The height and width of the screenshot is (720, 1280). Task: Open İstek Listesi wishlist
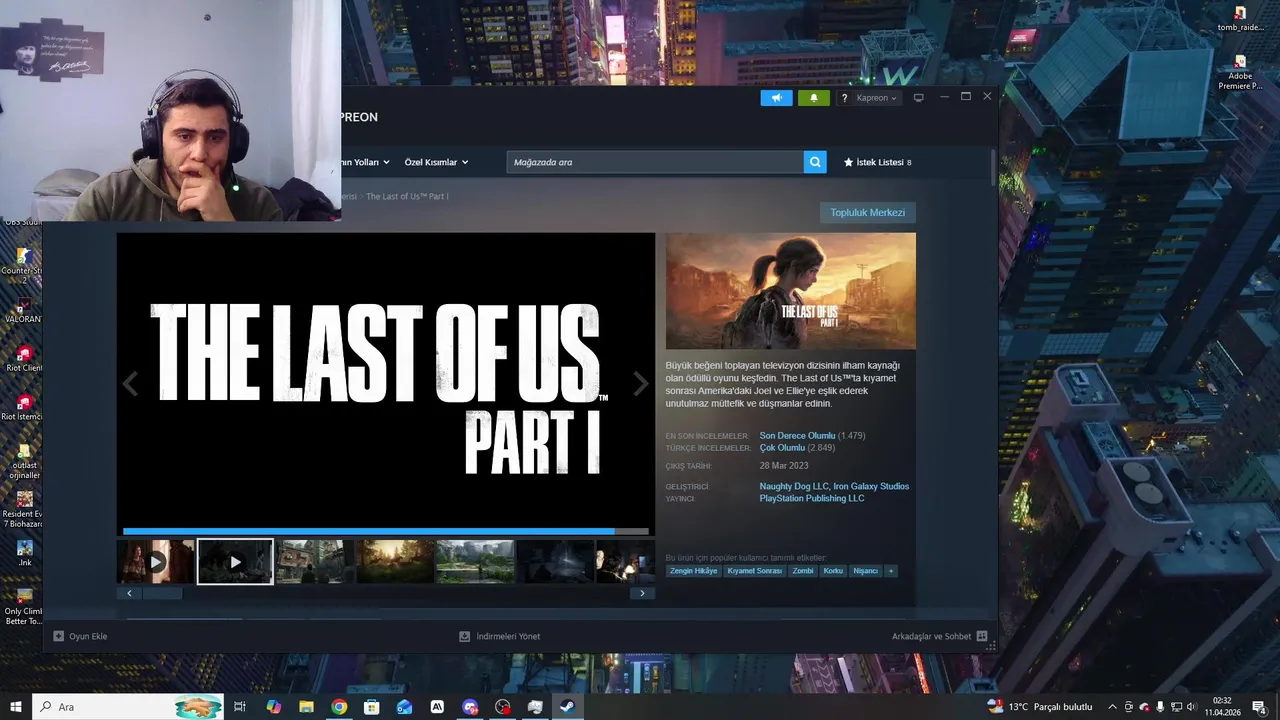tap(878, 162)
